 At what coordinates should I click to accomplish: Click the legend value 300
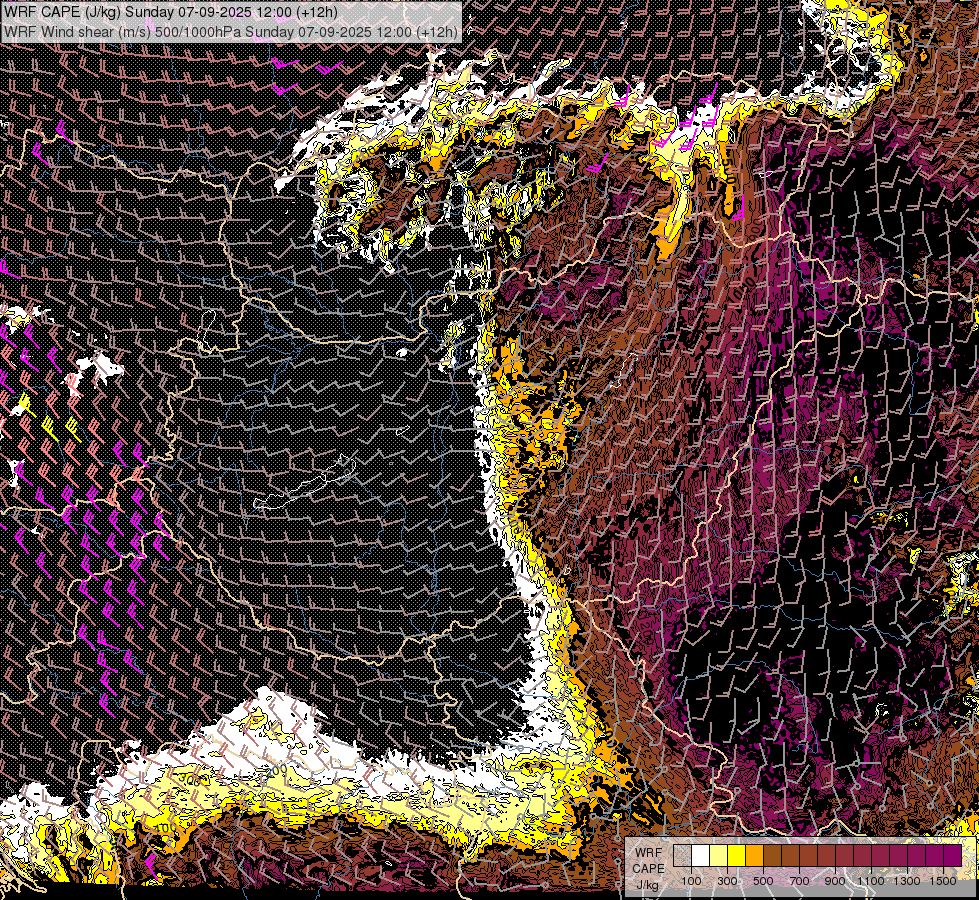point(727,881)
